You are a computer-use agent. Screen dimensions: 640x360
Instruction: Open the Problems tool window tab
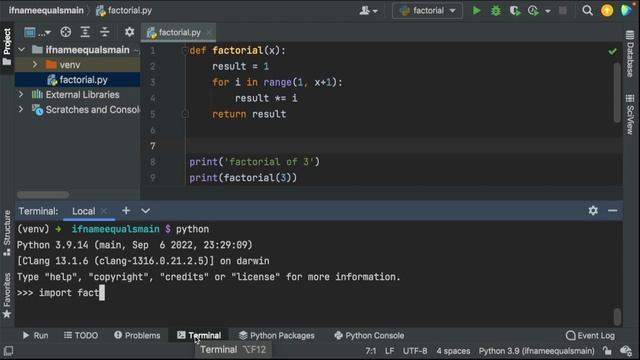(137, 336)
